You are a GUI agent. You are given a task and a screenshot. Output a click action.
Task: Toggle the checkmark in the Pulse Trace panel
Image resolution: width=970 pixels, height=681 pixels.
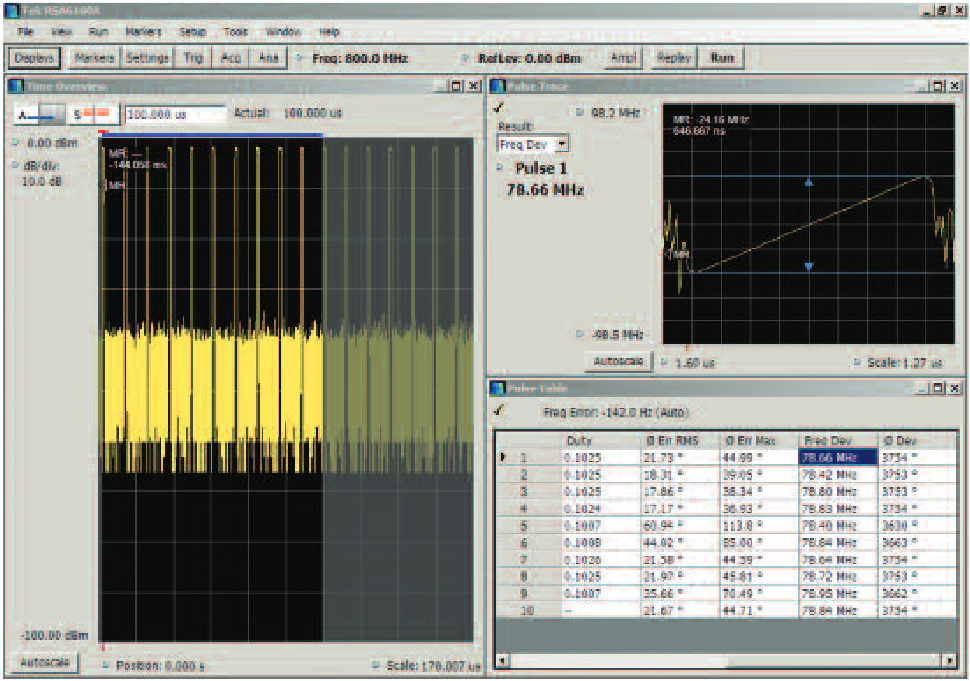[498, 106]
